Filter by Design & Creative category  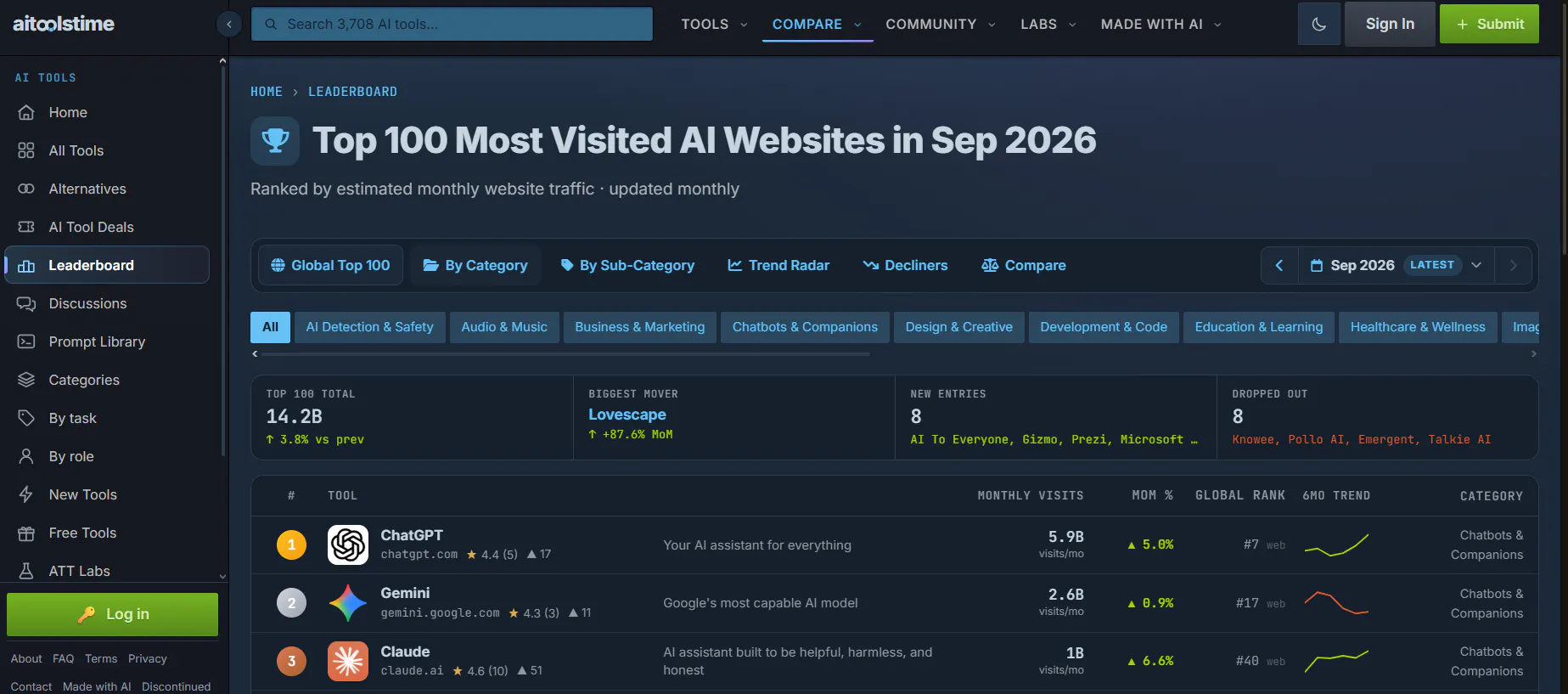(959, 327)
